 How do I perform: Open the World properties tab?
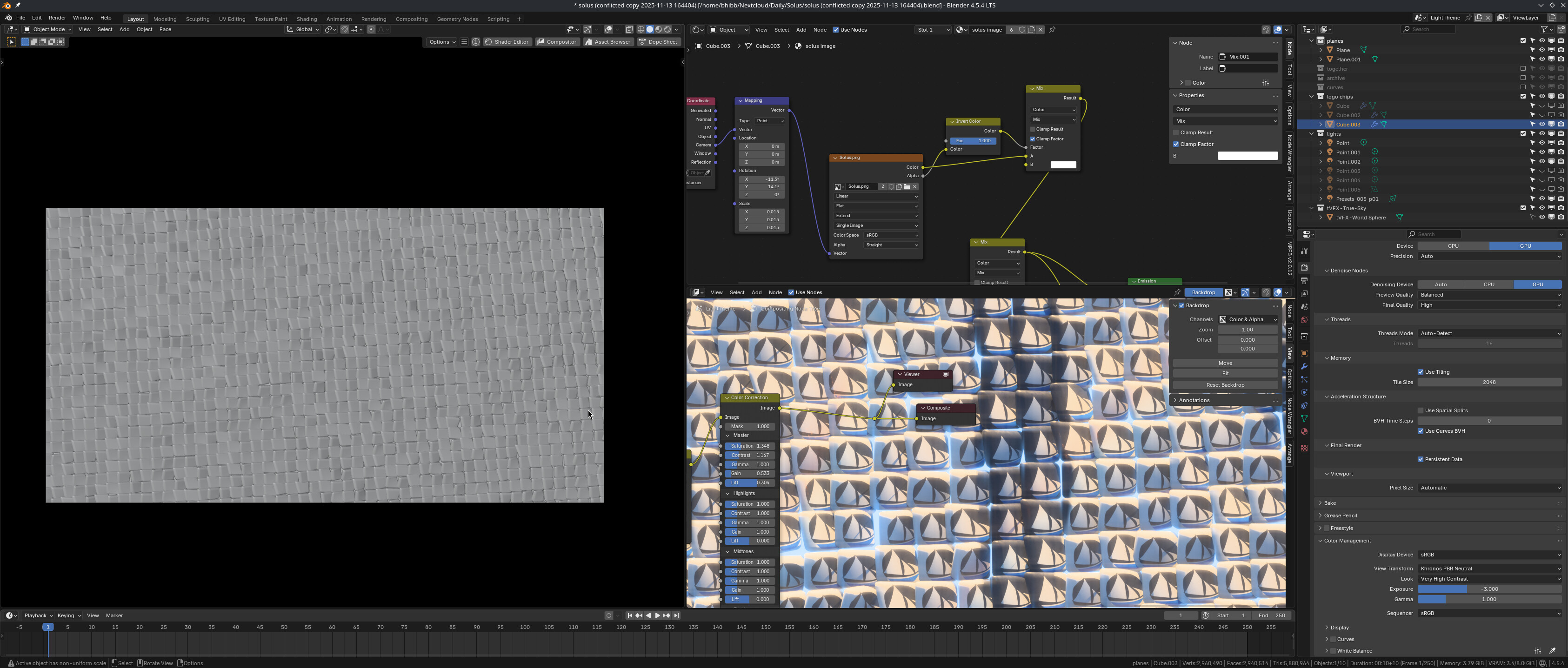[1304, 320]
